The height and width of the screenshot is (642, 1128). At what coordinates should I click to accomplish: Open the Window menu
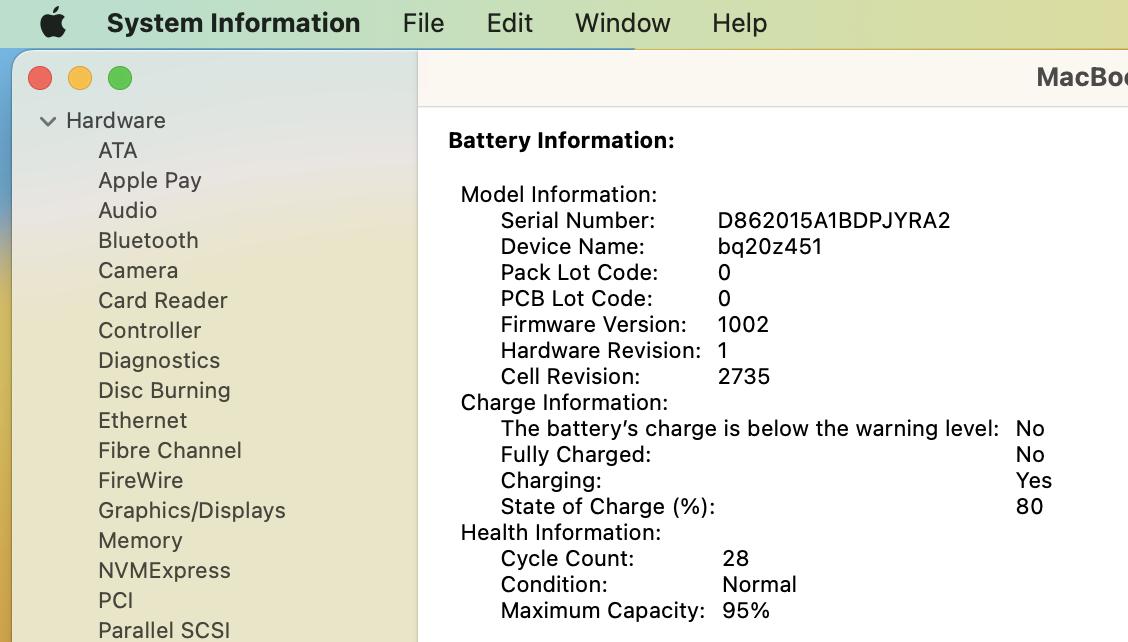pos(622,23)
